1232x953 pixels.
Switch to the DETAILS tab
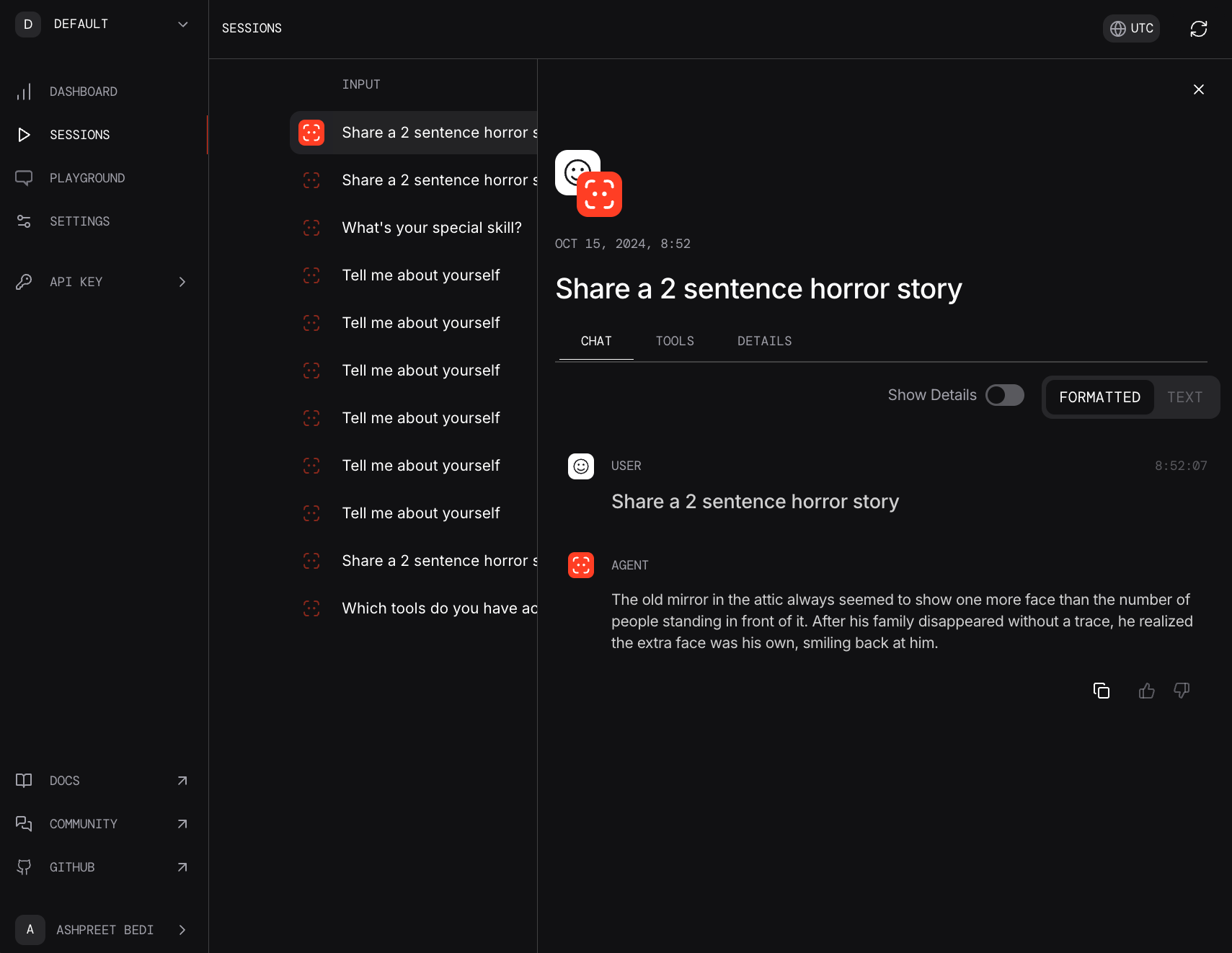pos(764,341)
